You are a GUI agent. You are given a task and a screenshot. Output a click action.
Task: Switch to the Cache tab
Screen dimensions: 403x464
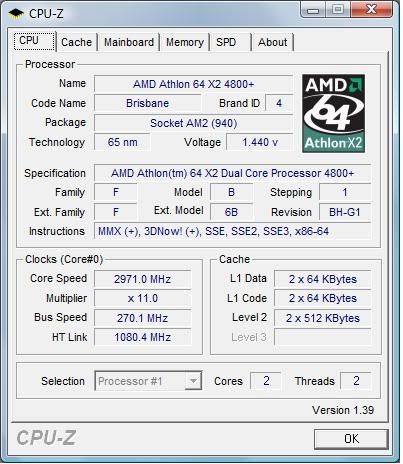click(76, 42)
